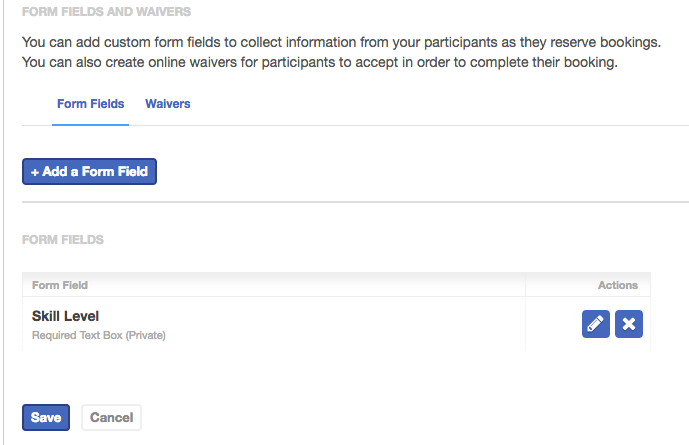Viewport: 689px width, 445px height.
Task: Edit Skill Level with the pencil icon
Action: (x=595, y=324)
